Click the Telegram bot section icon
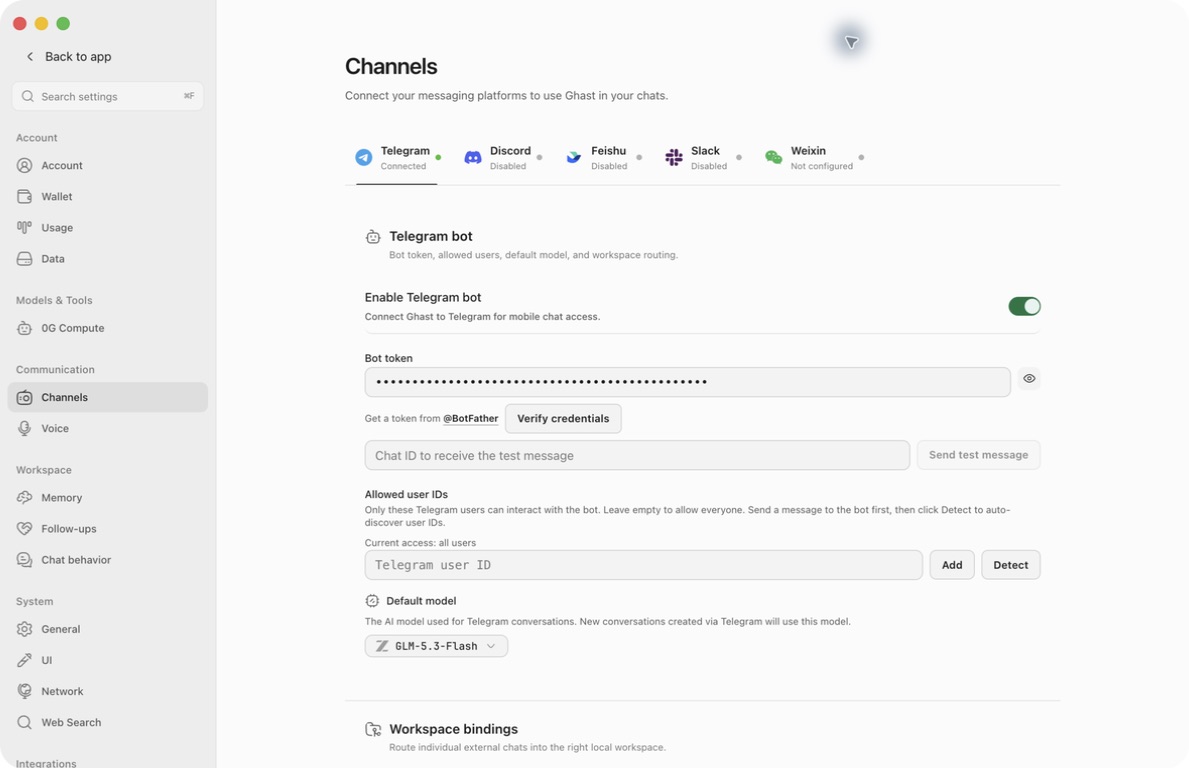1189x768 pixels. (x=373, y=237)
